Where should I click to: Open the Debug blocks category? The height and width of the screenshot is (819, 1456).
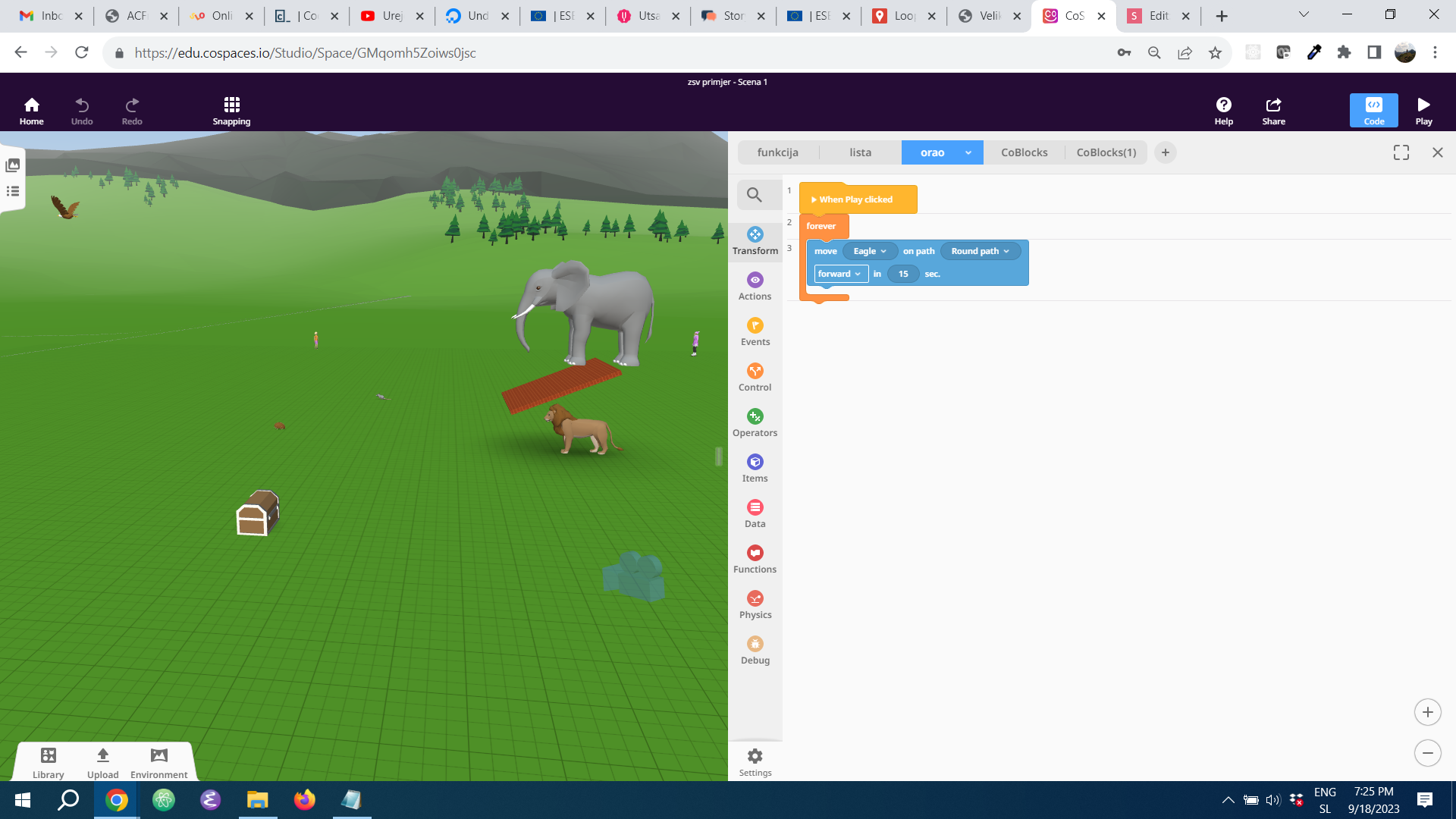(x=755, y=651)
